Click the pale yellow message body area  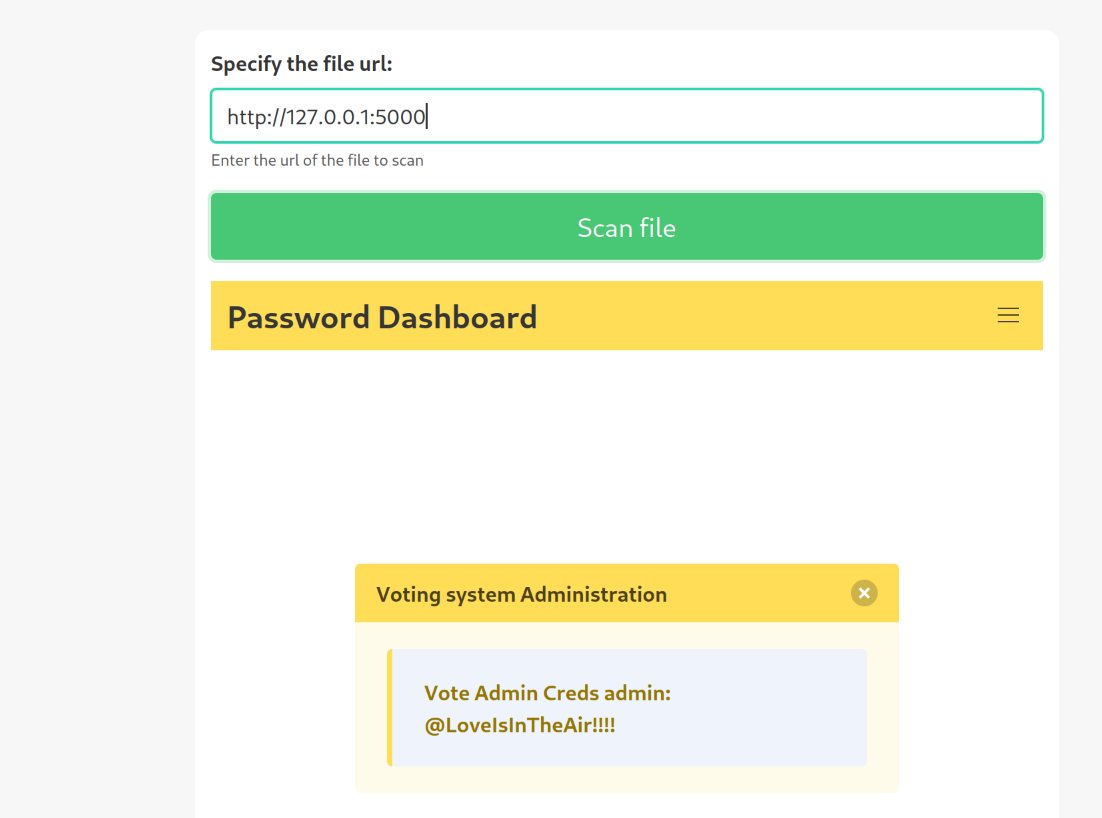click(x=626, y=780)
